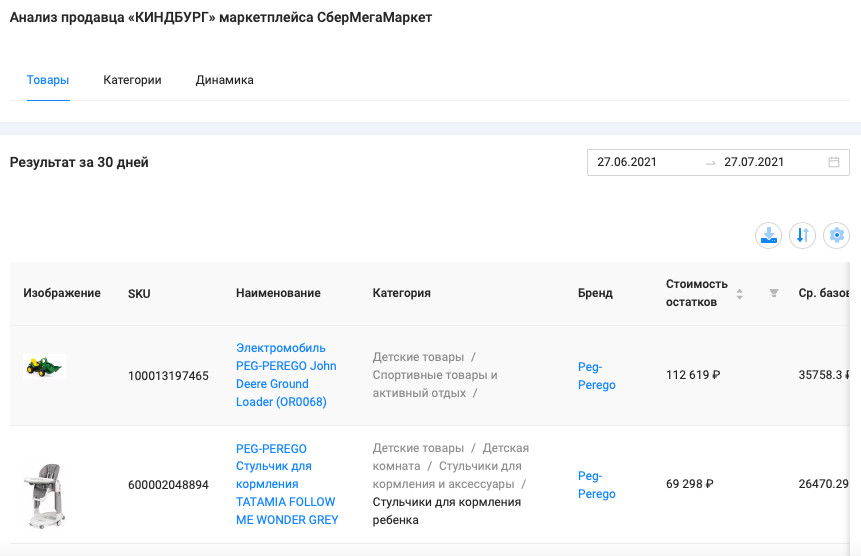Screen dimensions: 861x556
Task: Set the start date 27.06.2021 field
Action: tap(627, 162)
